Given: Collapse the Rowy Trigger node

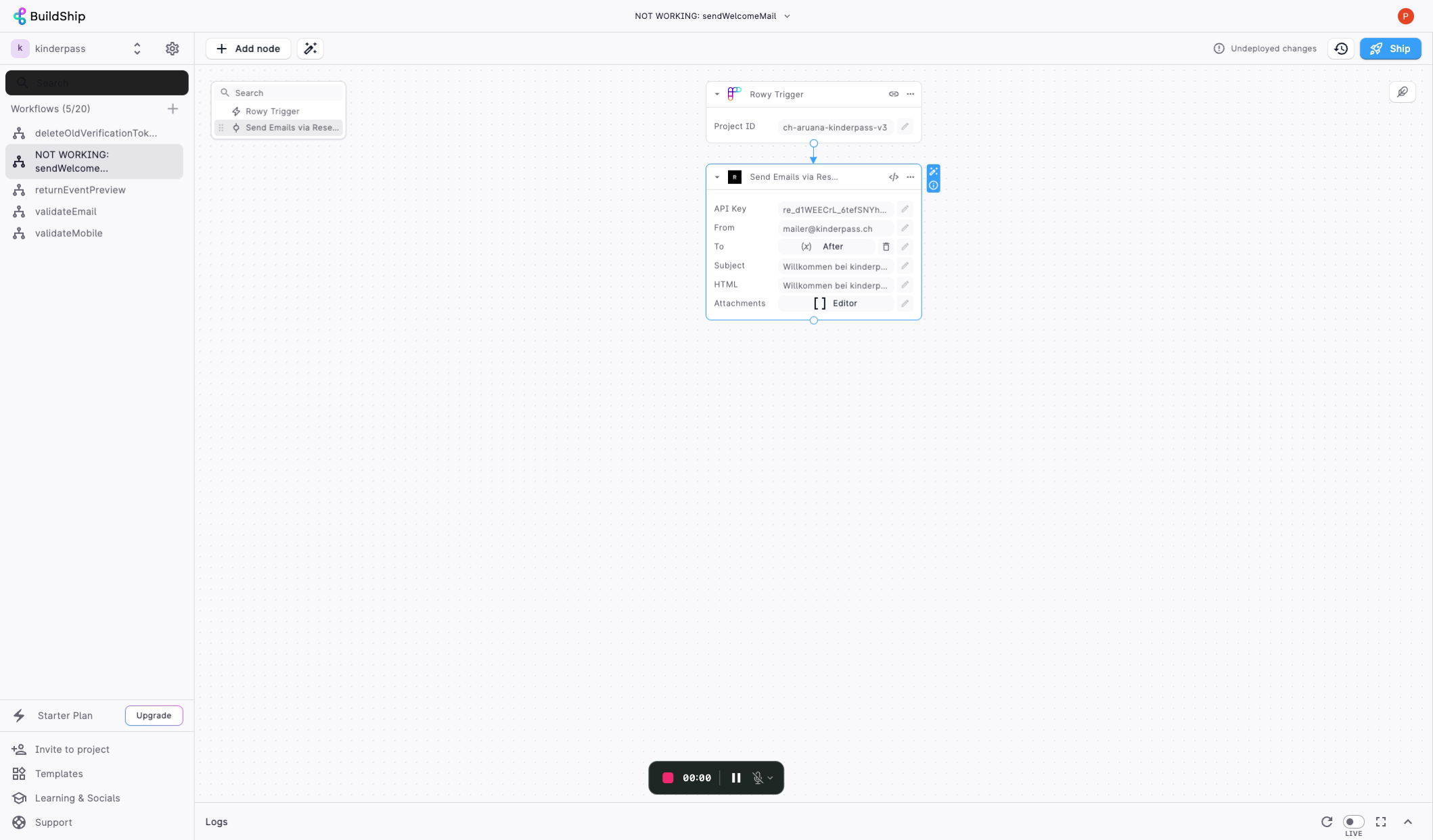Looking at the screenshot, I should 717,94.
